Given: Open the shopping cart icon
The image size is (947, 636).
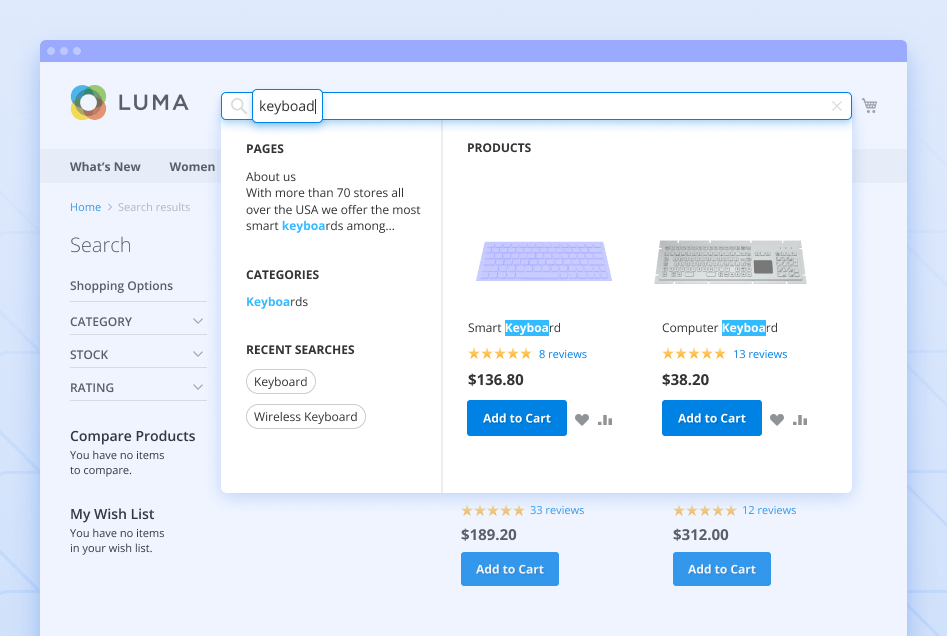Looking at the screenshot, I should [x=869, y=105].
